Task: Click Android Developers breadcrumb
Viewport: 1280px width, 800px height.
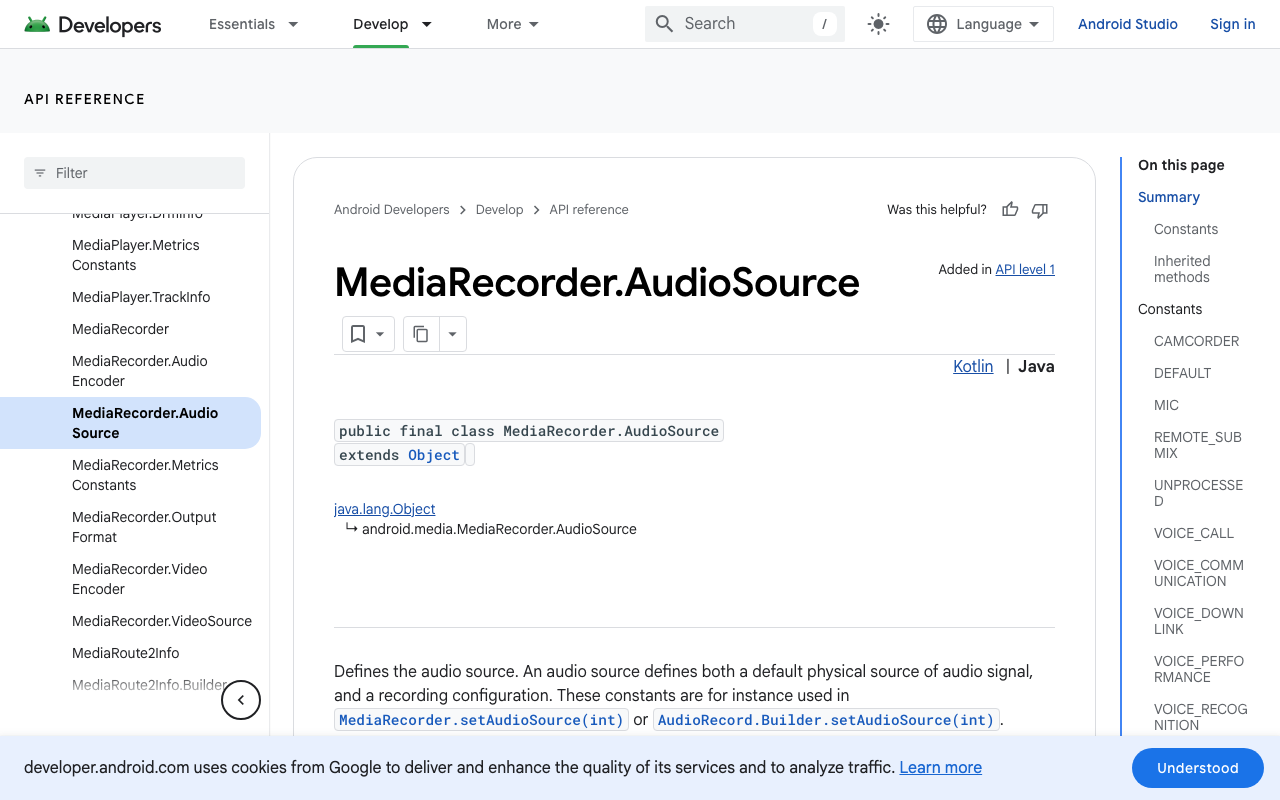Action: click(392, 209)
